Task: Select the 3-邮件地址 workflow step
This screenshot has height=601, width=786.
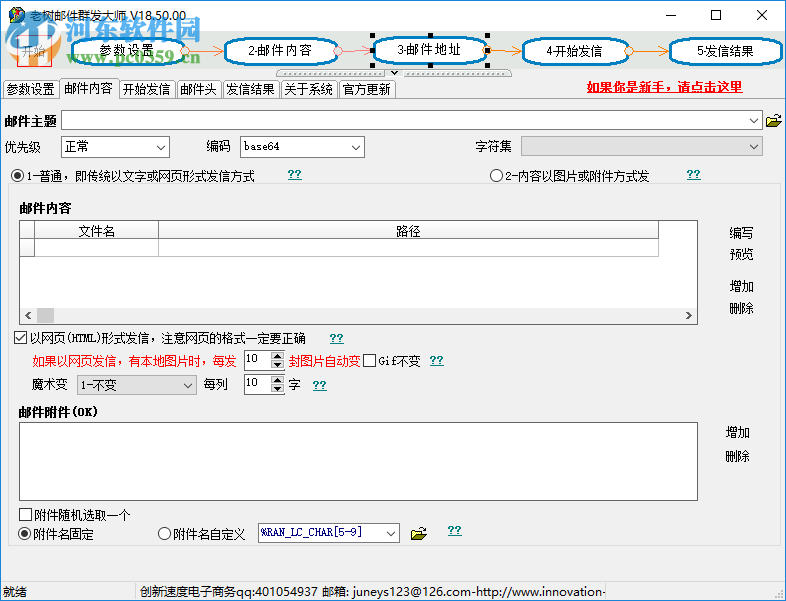Action: pos(429,50)
